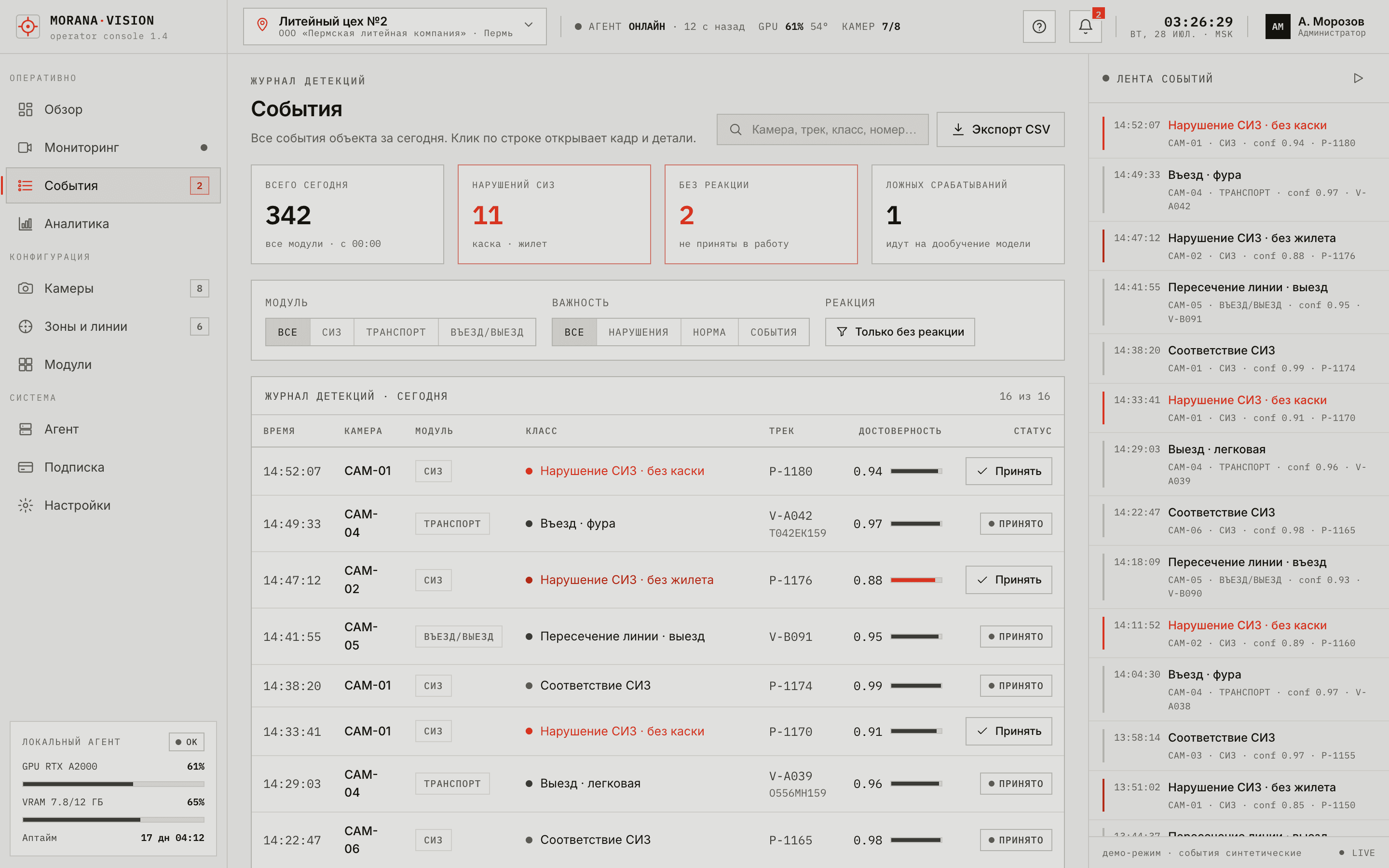Toggle the Только без реакции filter
This screenshot has width=1389, height=868.
point(899,332)
